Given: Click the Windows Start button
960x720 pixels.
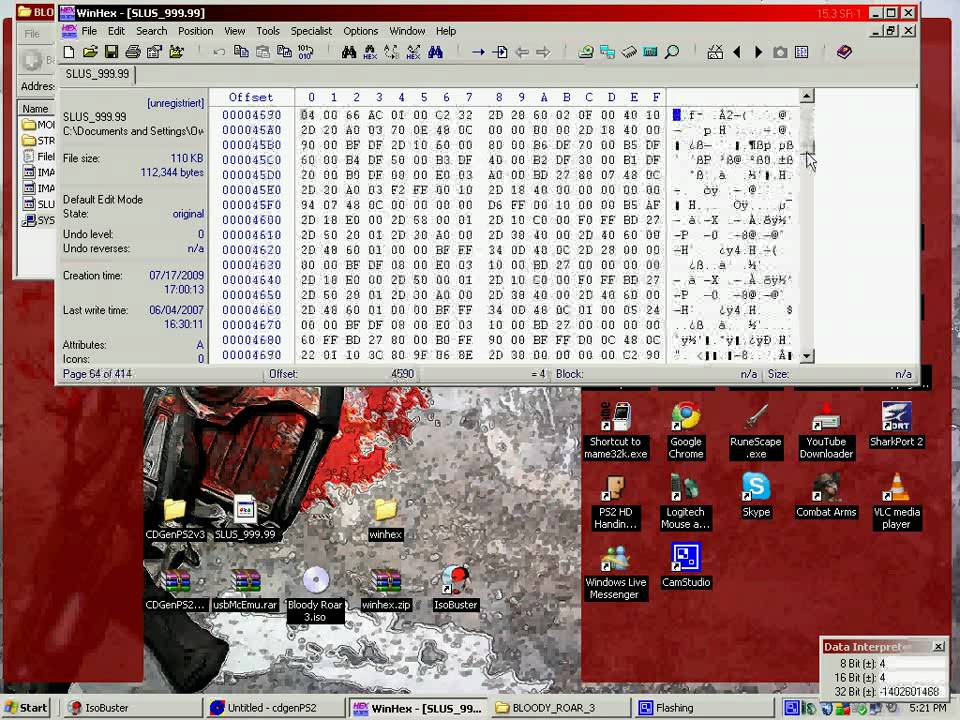Looking at the screenshot, I should point(26,708).
